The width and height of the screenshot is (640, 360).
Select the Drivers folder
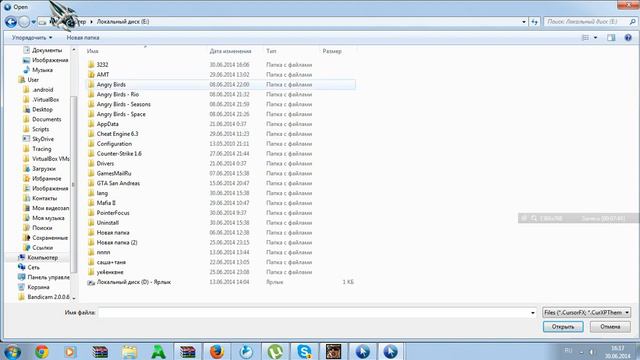coord(220,163)
